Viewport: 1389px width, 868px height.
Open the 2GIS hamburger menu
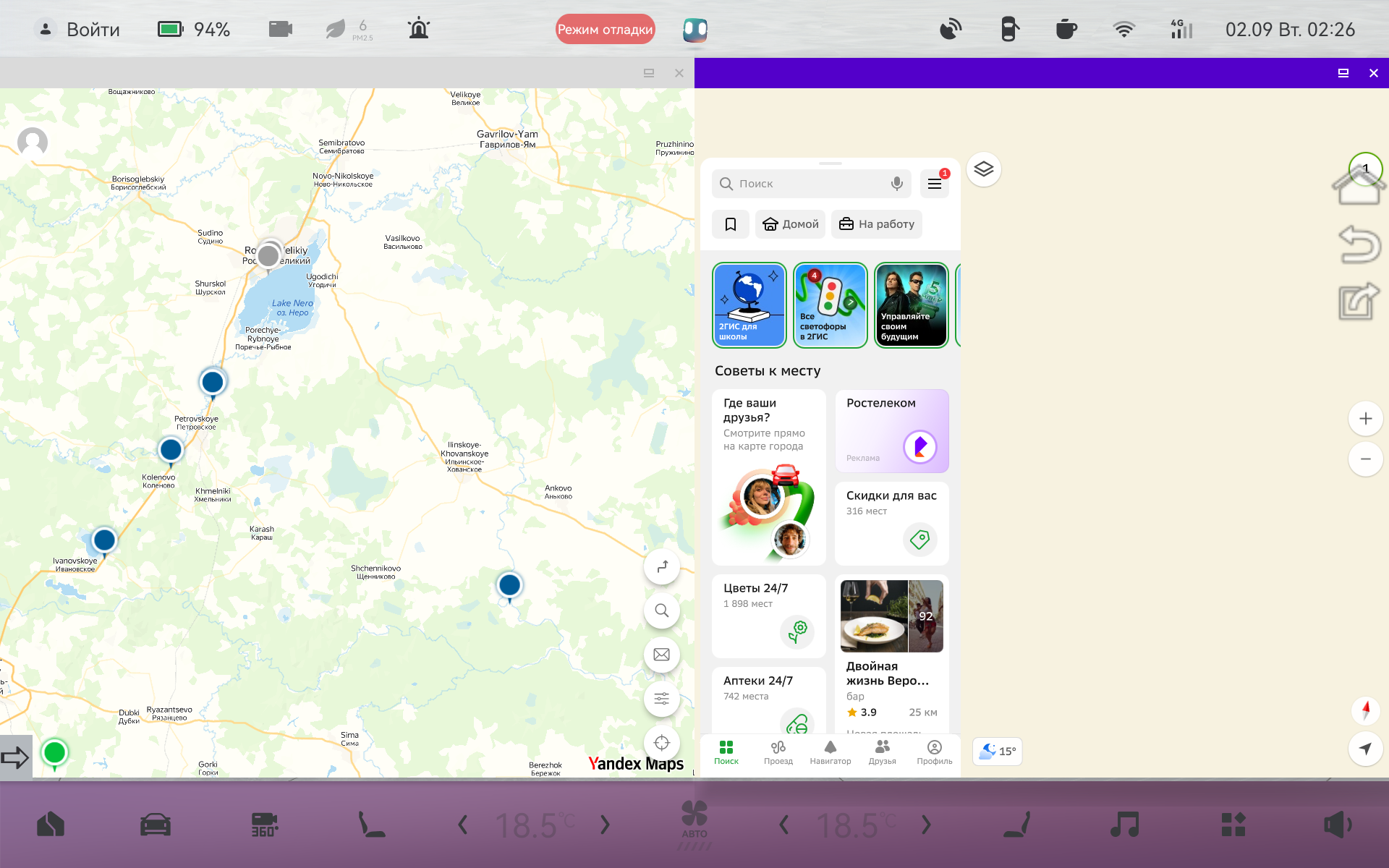click(x=935, y=184)
